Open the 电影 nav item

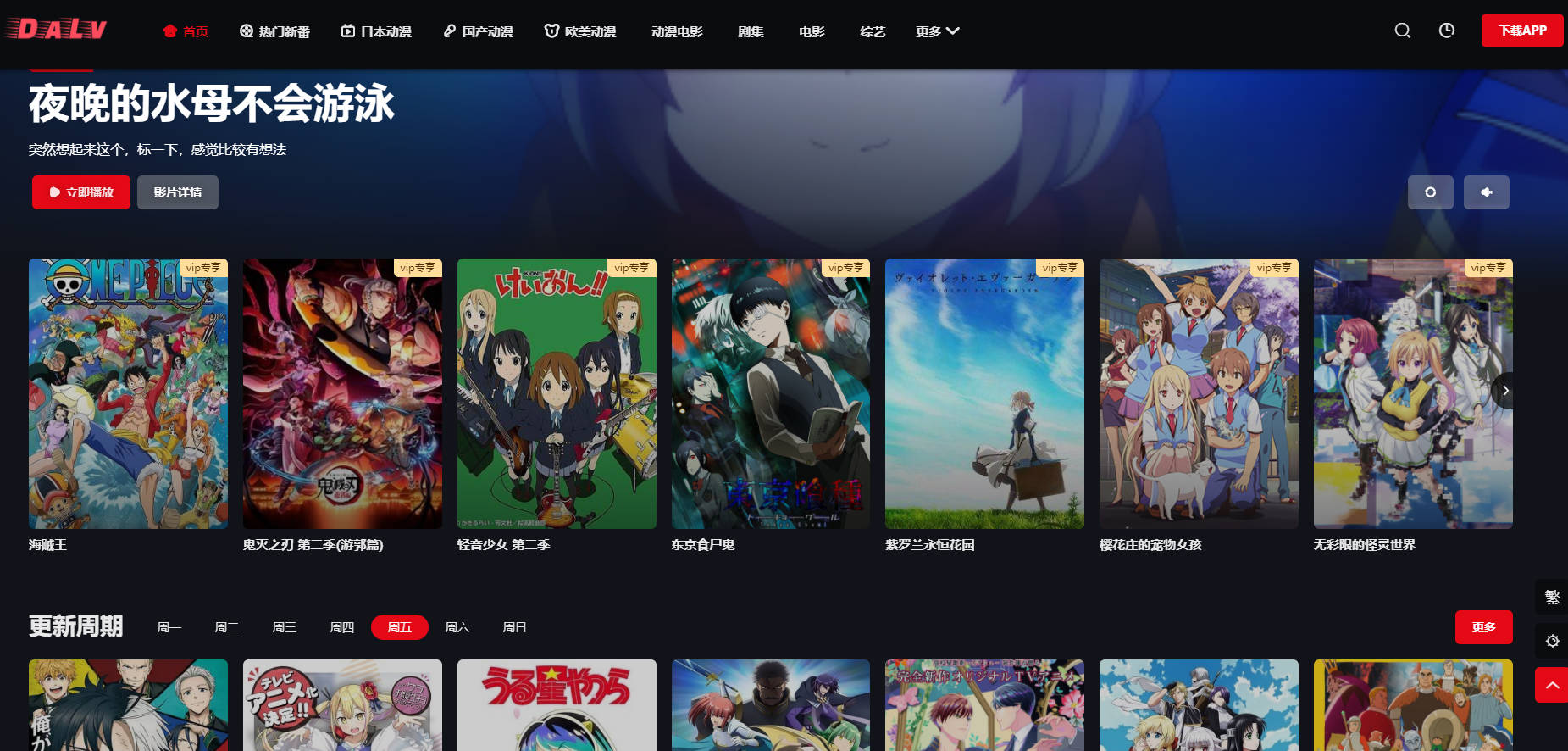pyautogui.click(x=812, y=31)
